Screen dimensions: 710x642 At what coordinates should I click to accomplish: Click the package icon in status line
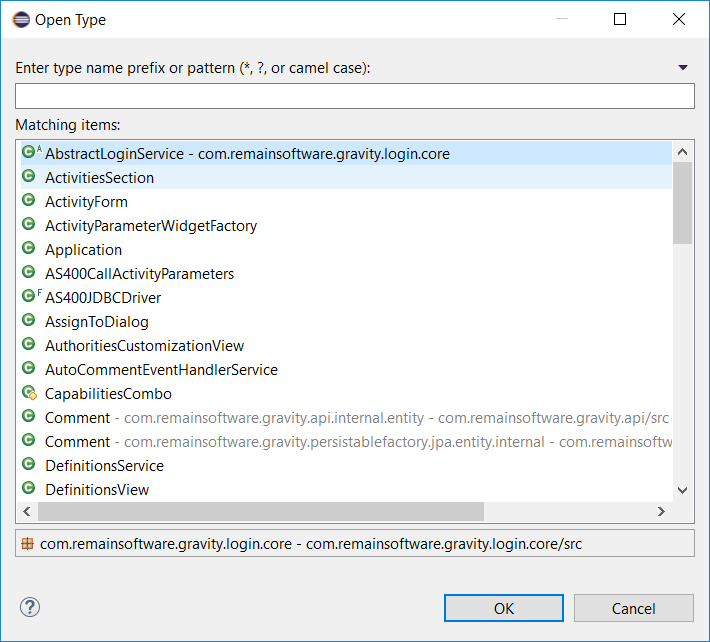point(28,544)
